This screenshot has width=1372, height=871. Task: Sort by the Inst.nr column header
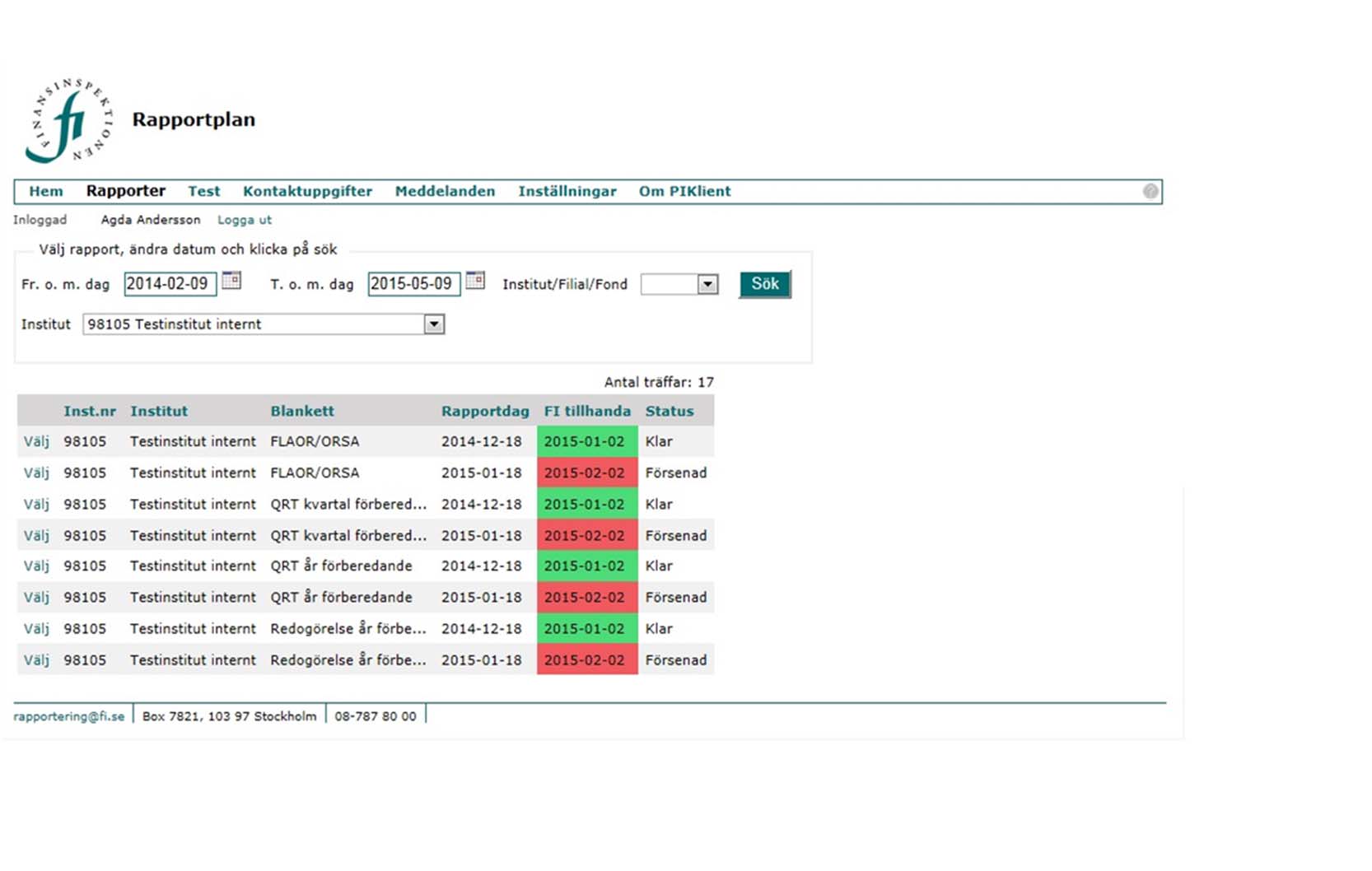pyautogui.click(x=90, y=411)
